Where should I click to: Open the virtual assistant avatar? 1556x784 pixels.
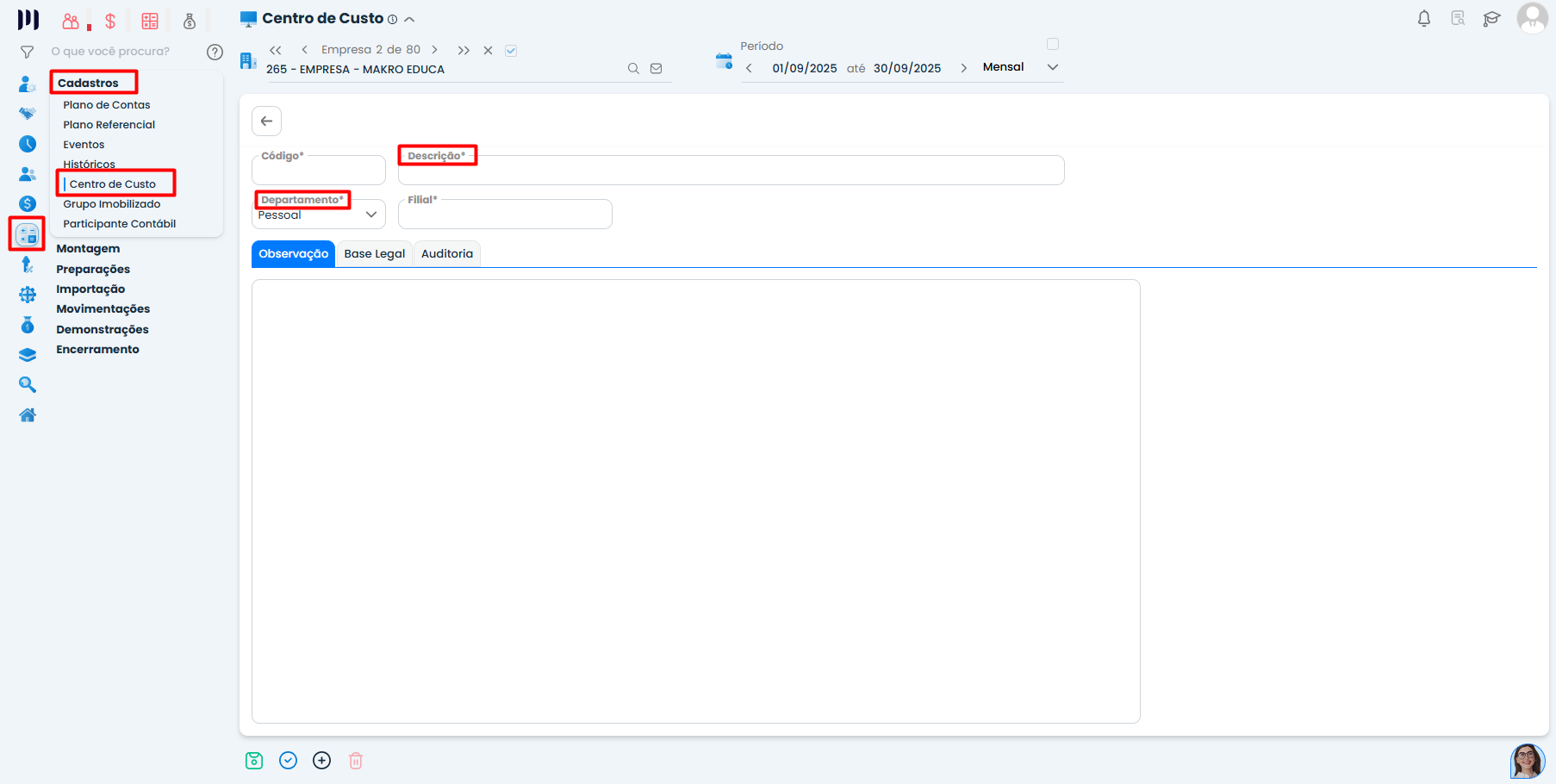coord(1528,762)
